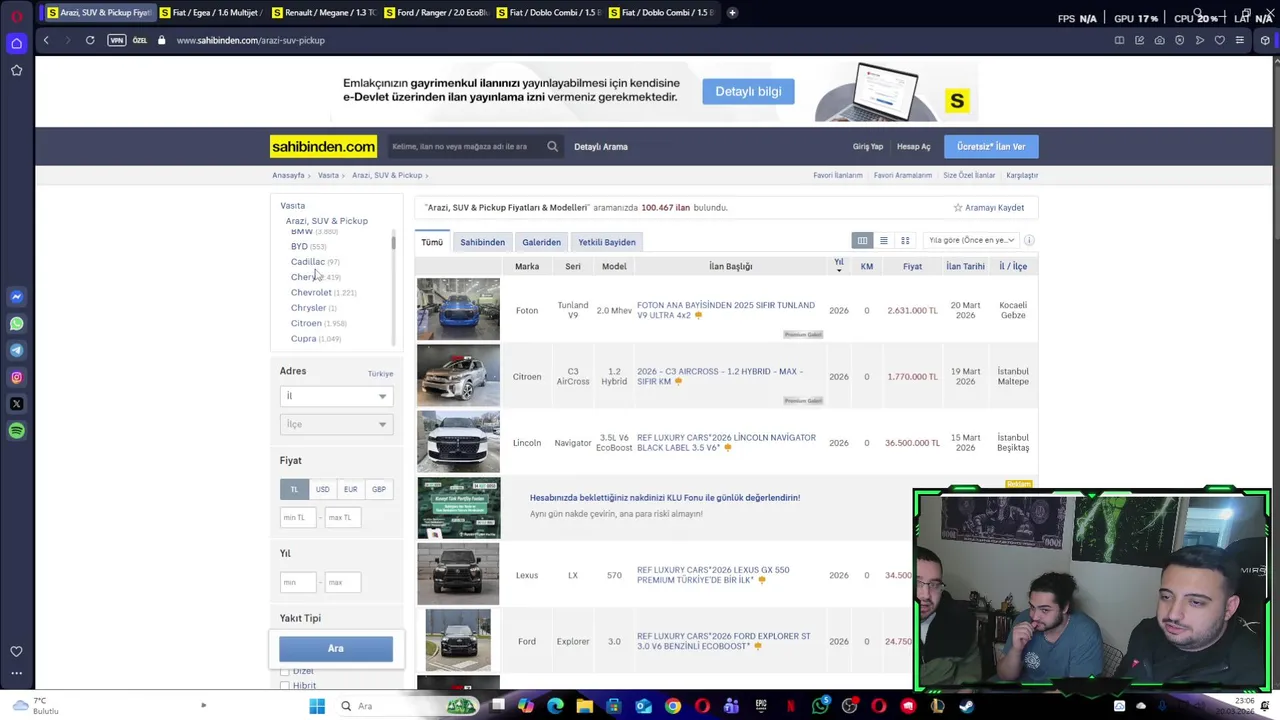The image size is (1280, 720).
Task: Switch to the Tümü listings tab
Action: click(432, 242)
